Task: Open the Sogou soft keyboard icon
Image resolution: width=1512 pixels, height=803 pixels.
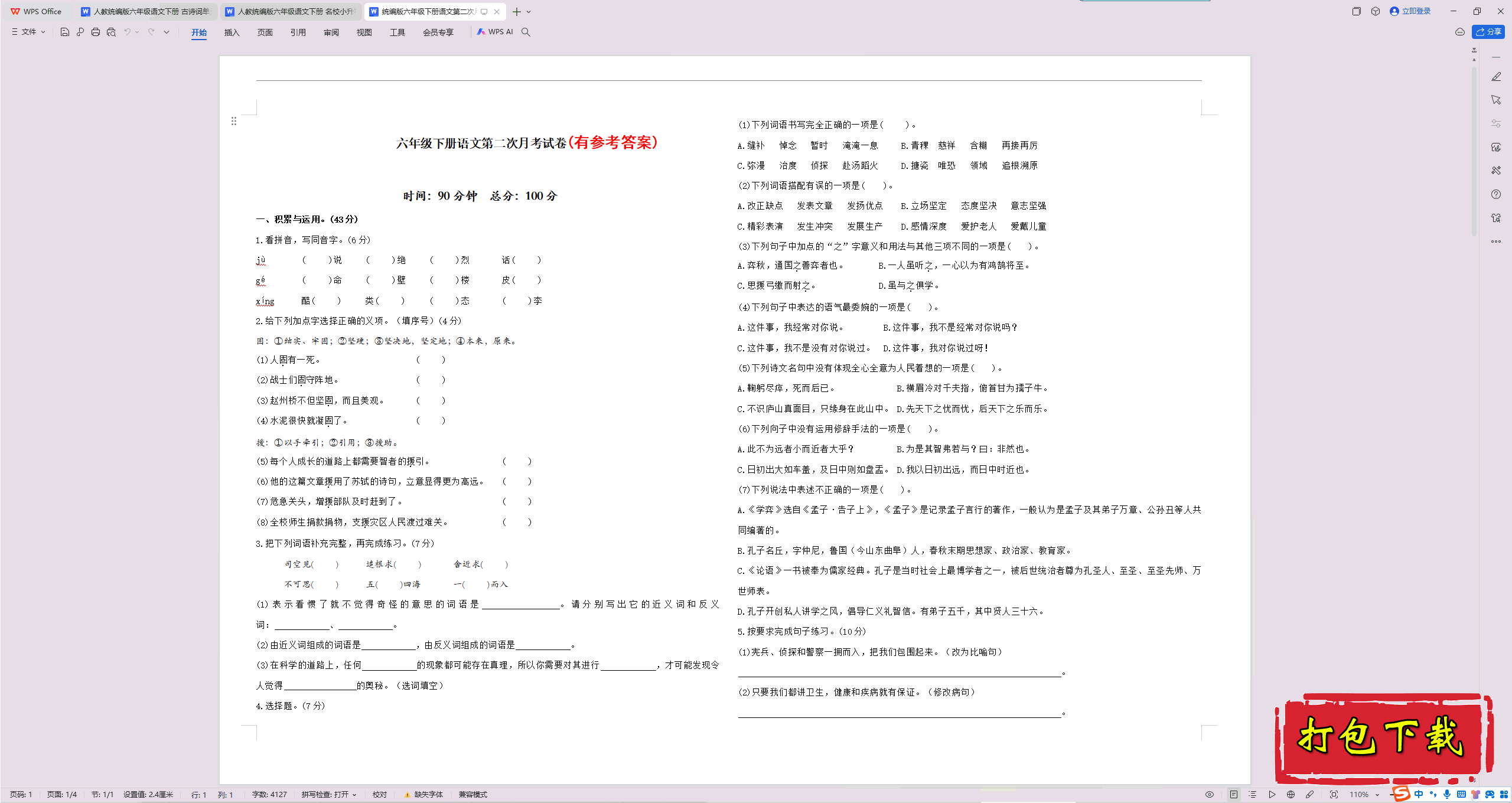Action: coord(1461,795)
